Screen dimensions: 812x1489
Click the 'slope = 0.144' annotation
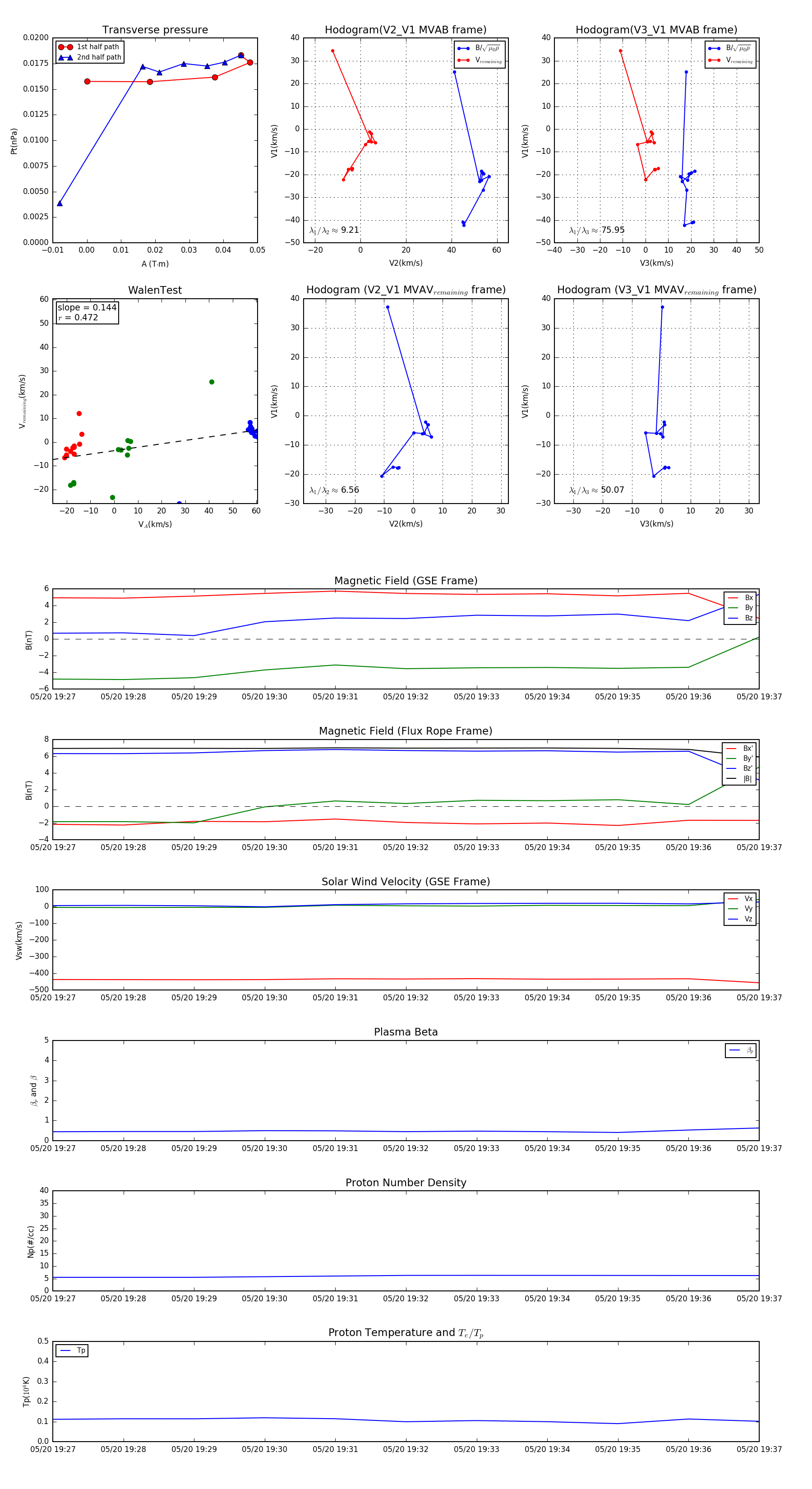[87, 308]
